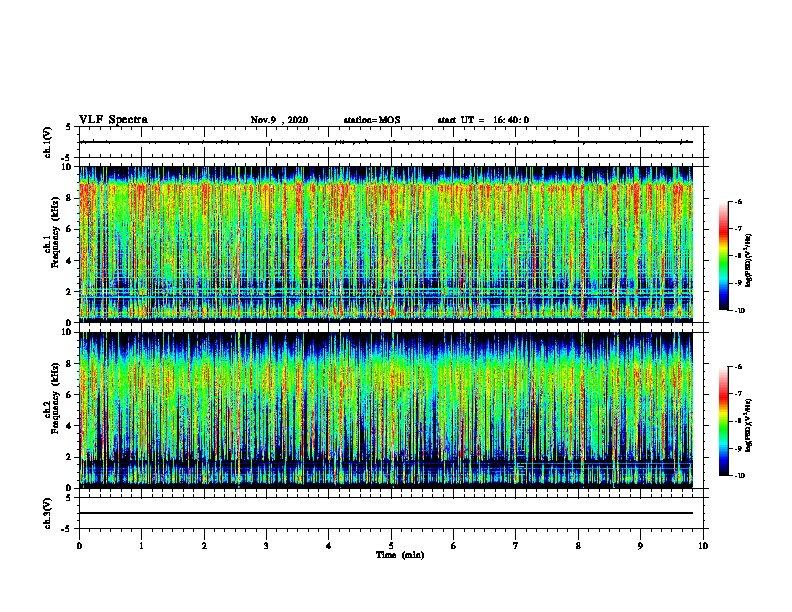Click the "-6" label on ch.1 color bar
Screen dimensions: 792x612
[x=738, y=201]
